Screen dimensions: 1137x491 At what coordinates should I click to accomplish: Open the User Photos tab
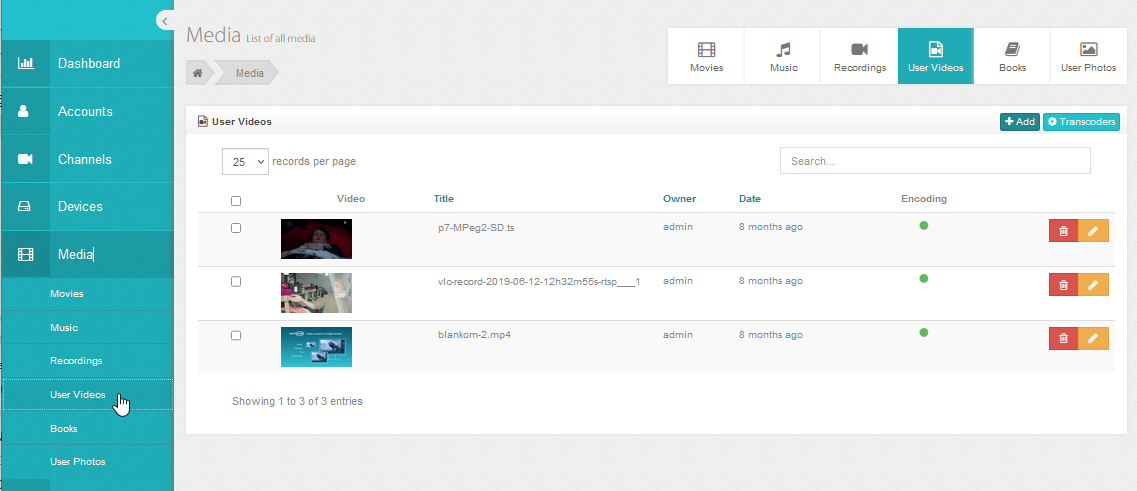[x=1088, y=57]
